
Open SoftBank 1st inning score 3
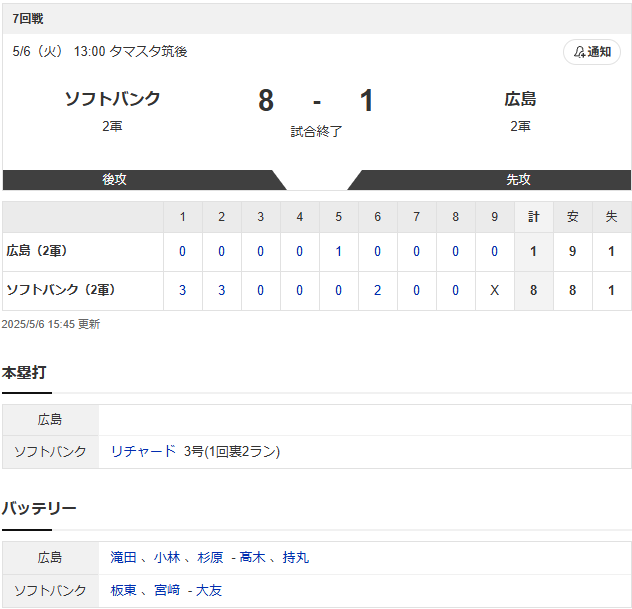[183, 290]
